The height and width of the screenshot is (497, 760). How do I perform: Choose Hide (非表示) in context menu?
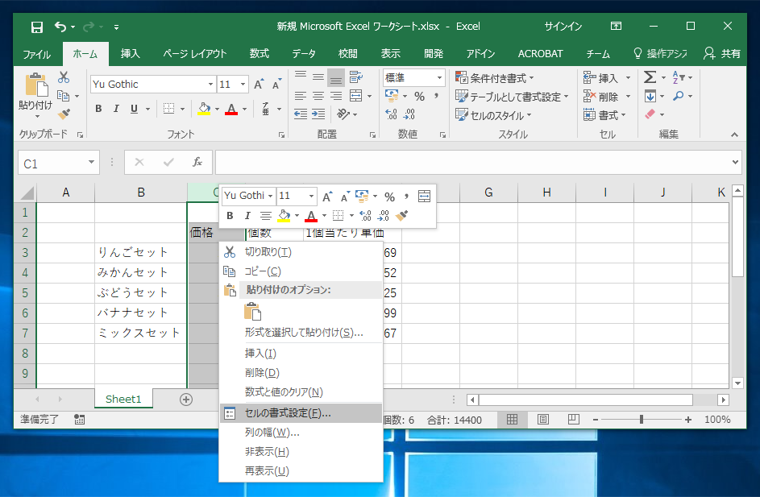click(301, 452)
